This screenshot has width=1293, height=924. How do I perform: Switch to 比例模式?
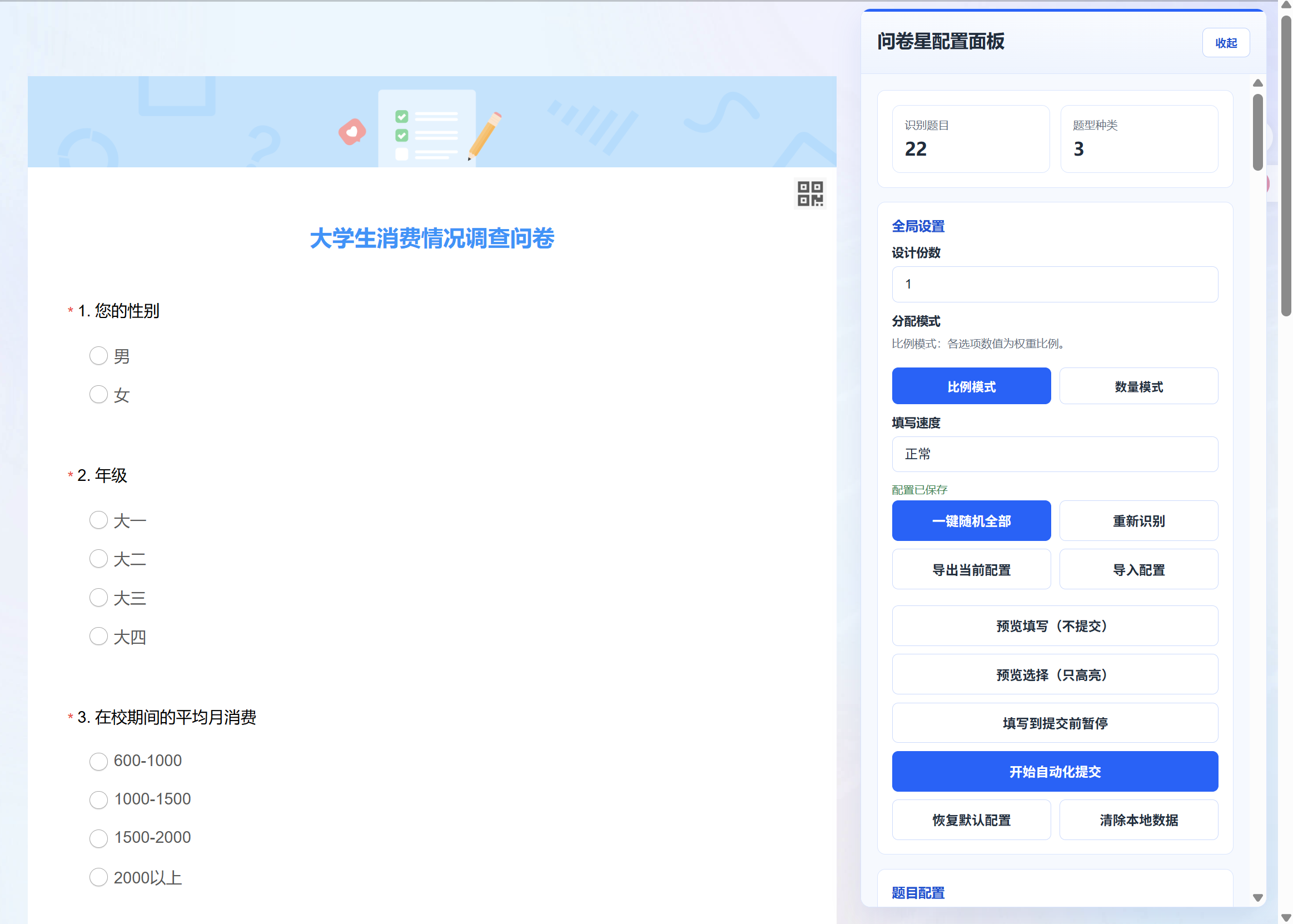(x=971, y=386)
